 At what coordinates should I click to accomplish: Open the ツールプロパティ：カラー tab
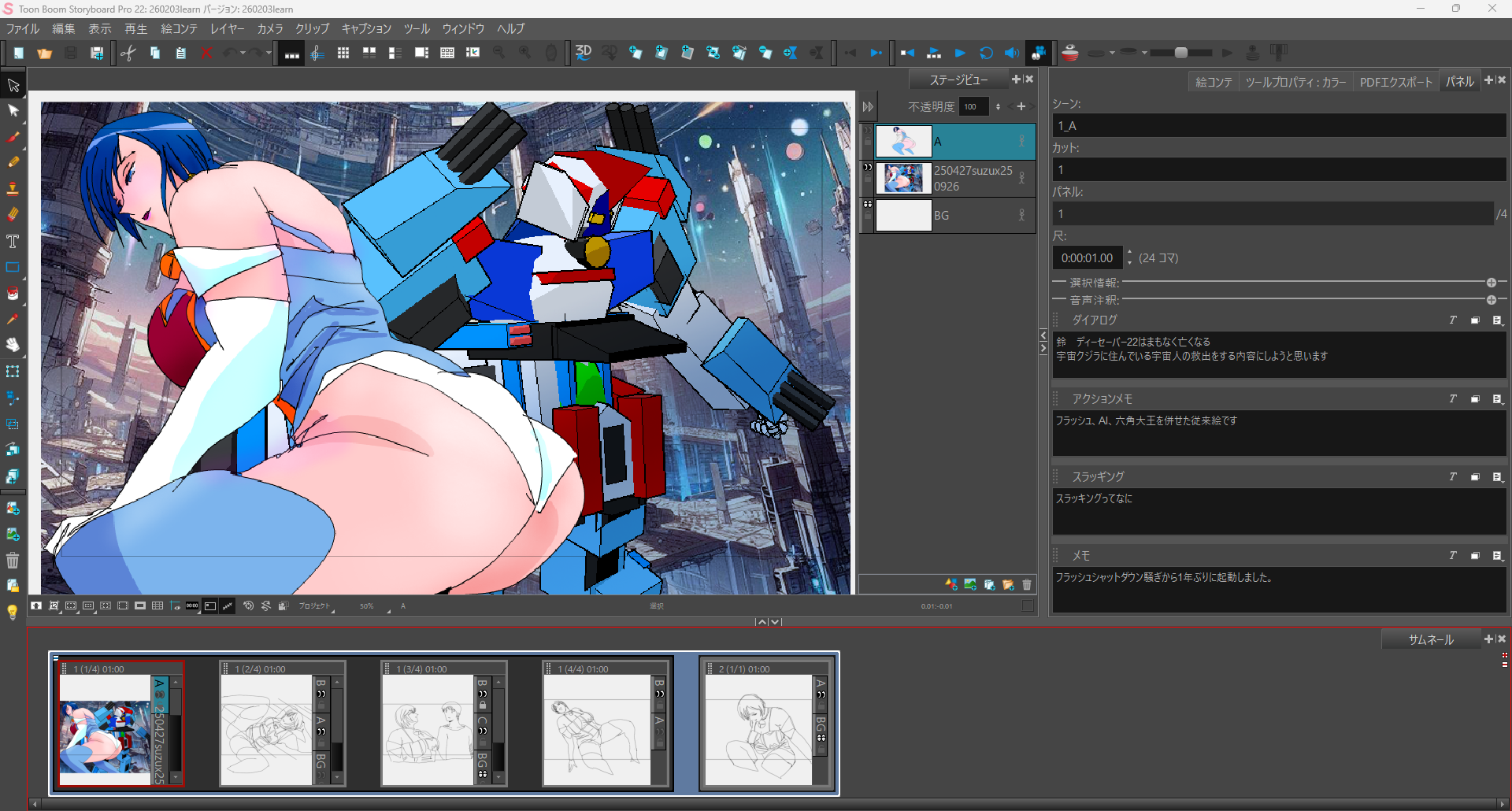(x=1295, y=82)
